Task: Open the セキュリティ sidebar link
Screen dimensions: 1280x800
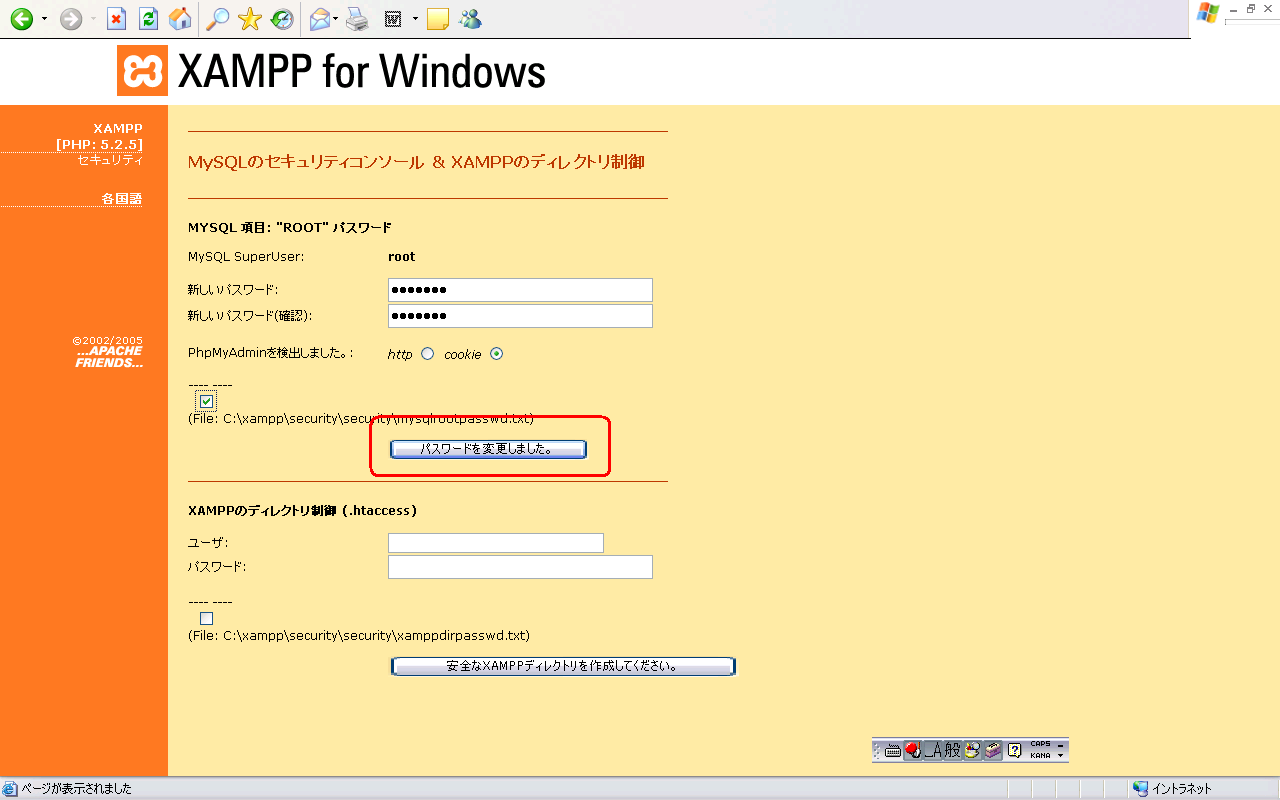Action: click(x=110, y=160)
